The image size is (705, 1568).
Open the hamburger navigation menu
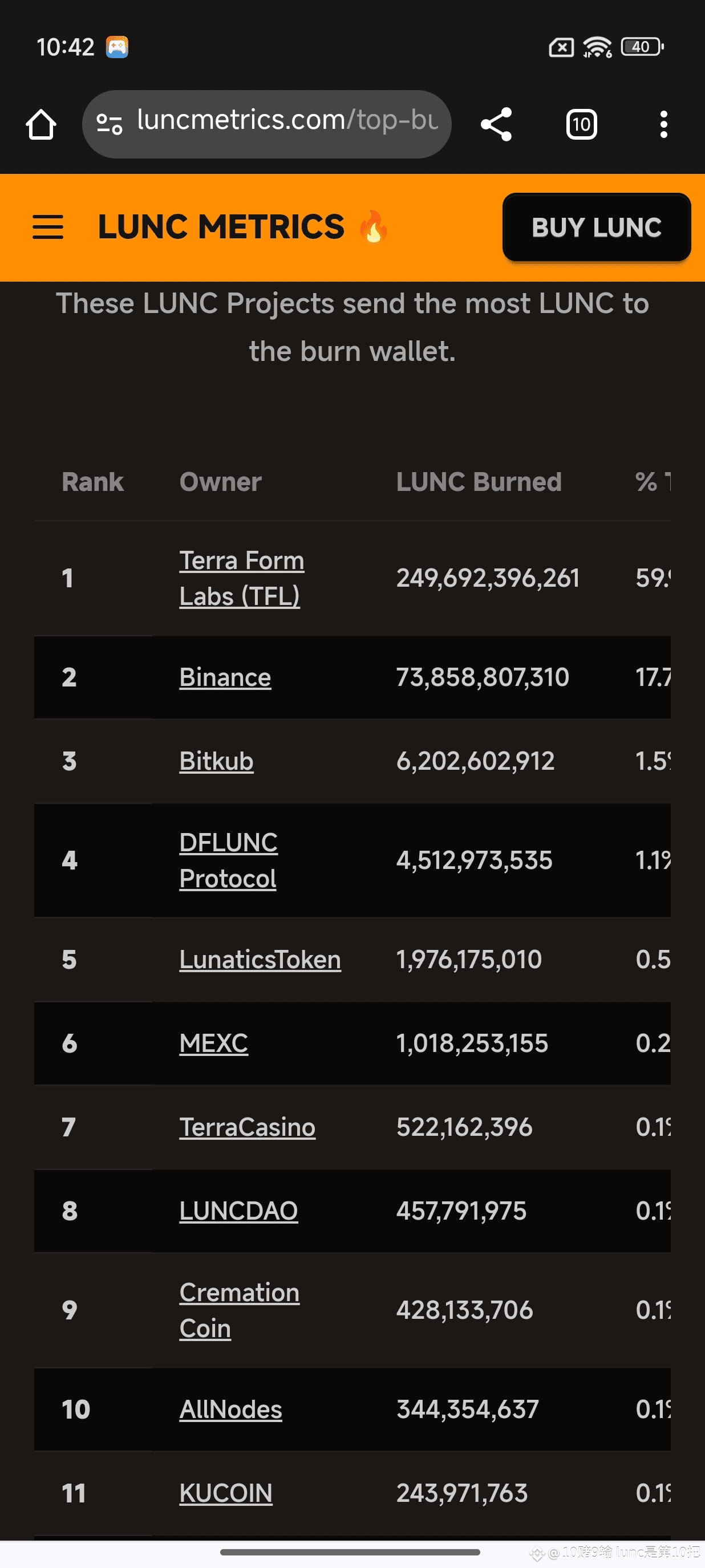(x=47, y=227)
